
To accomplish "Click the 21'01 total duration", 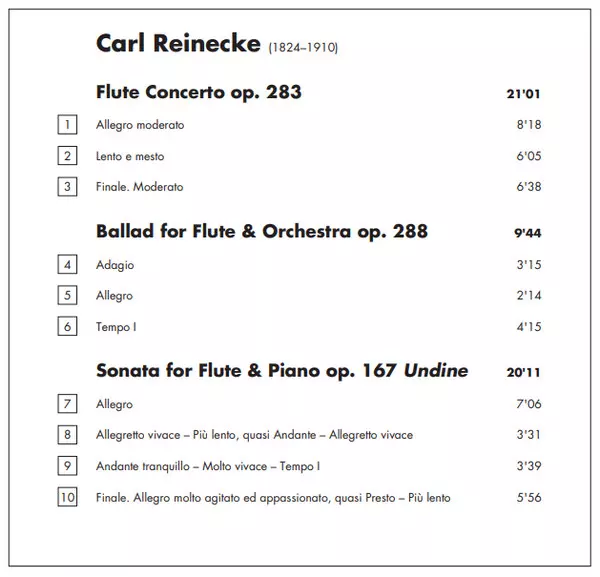I will point(525,95).
